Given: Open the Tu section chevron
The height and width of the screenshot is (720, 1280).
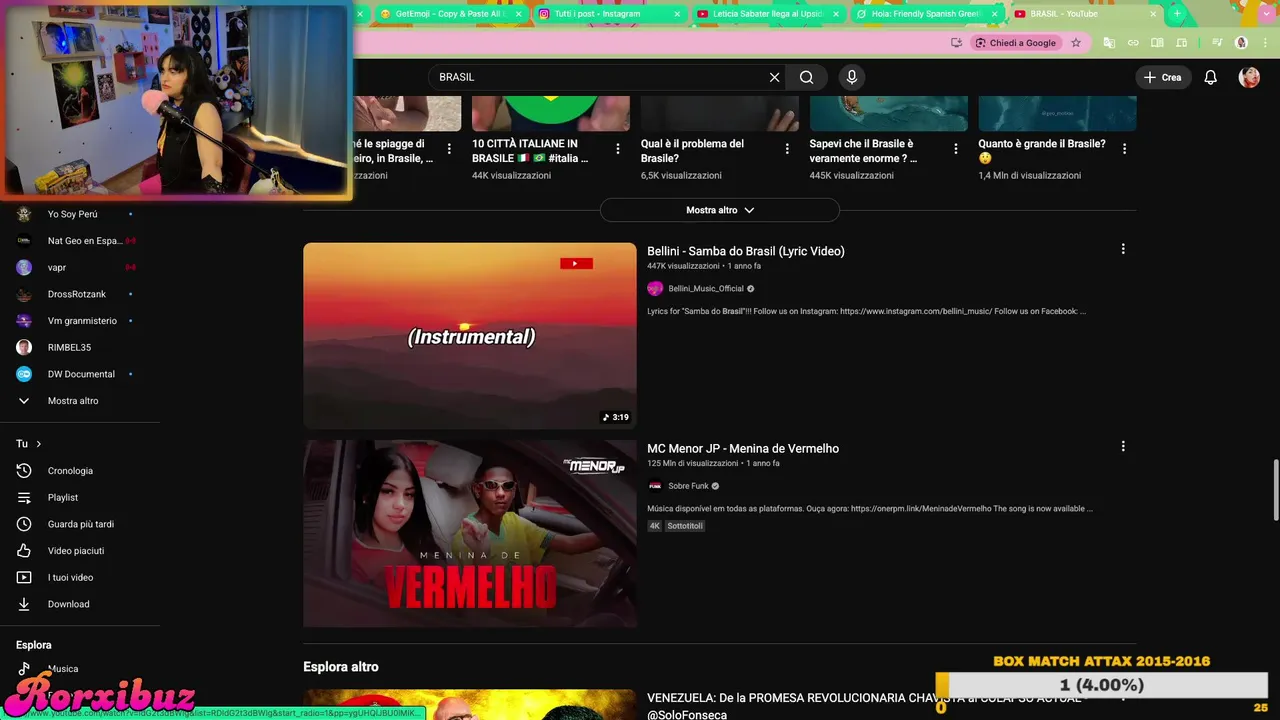Looking at the screenshot, I should pos(39,444).
